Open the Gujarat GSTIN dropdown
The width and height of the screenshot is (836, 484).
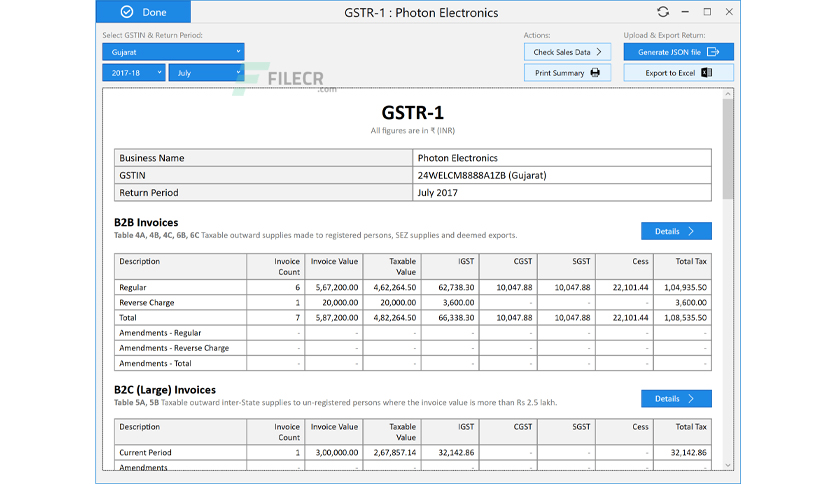point(173,52)
